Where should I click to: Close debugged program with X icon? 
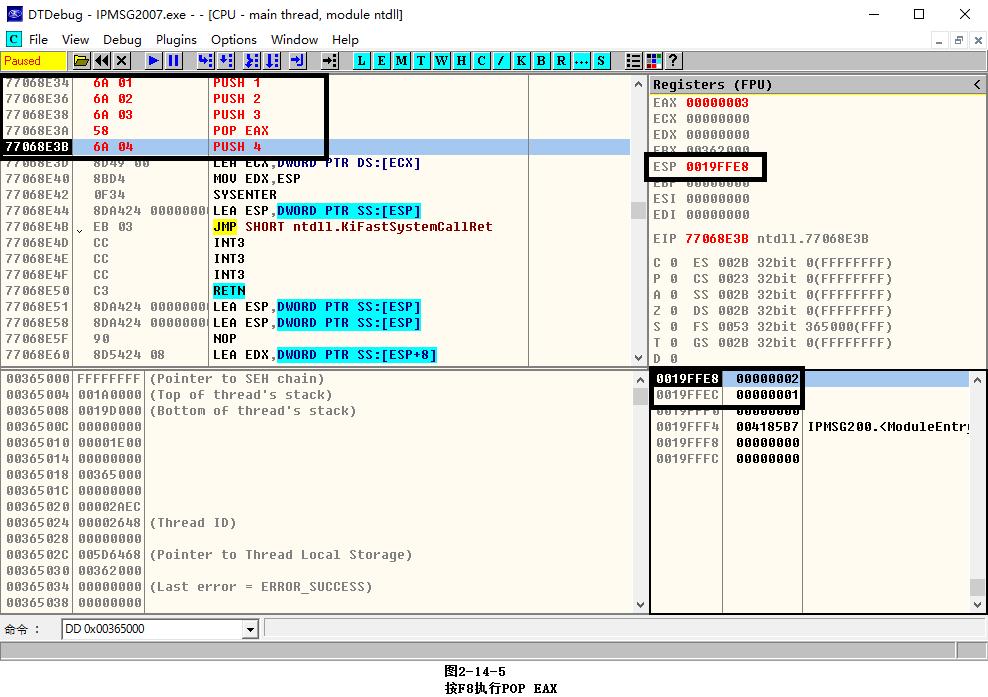tap(121, 61)
